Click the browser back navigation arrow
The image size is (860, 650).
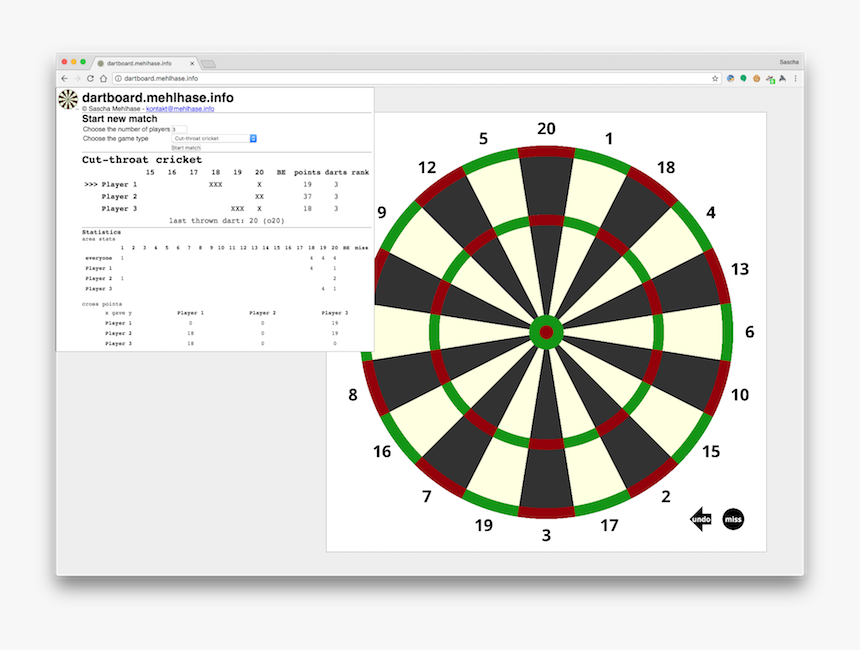64,77
